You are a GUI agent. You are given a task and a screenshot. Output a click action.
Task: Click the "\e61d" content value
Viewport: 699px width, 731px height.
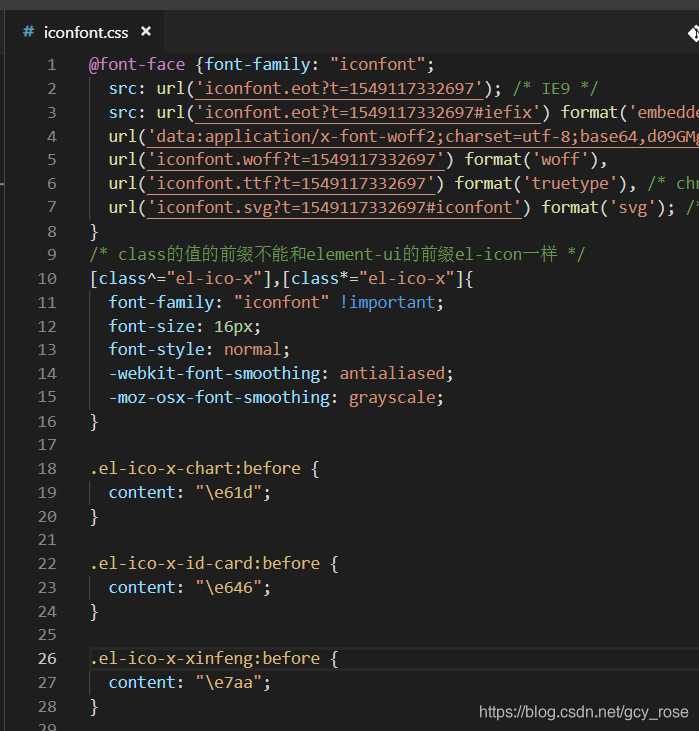[x=228, y=493]
